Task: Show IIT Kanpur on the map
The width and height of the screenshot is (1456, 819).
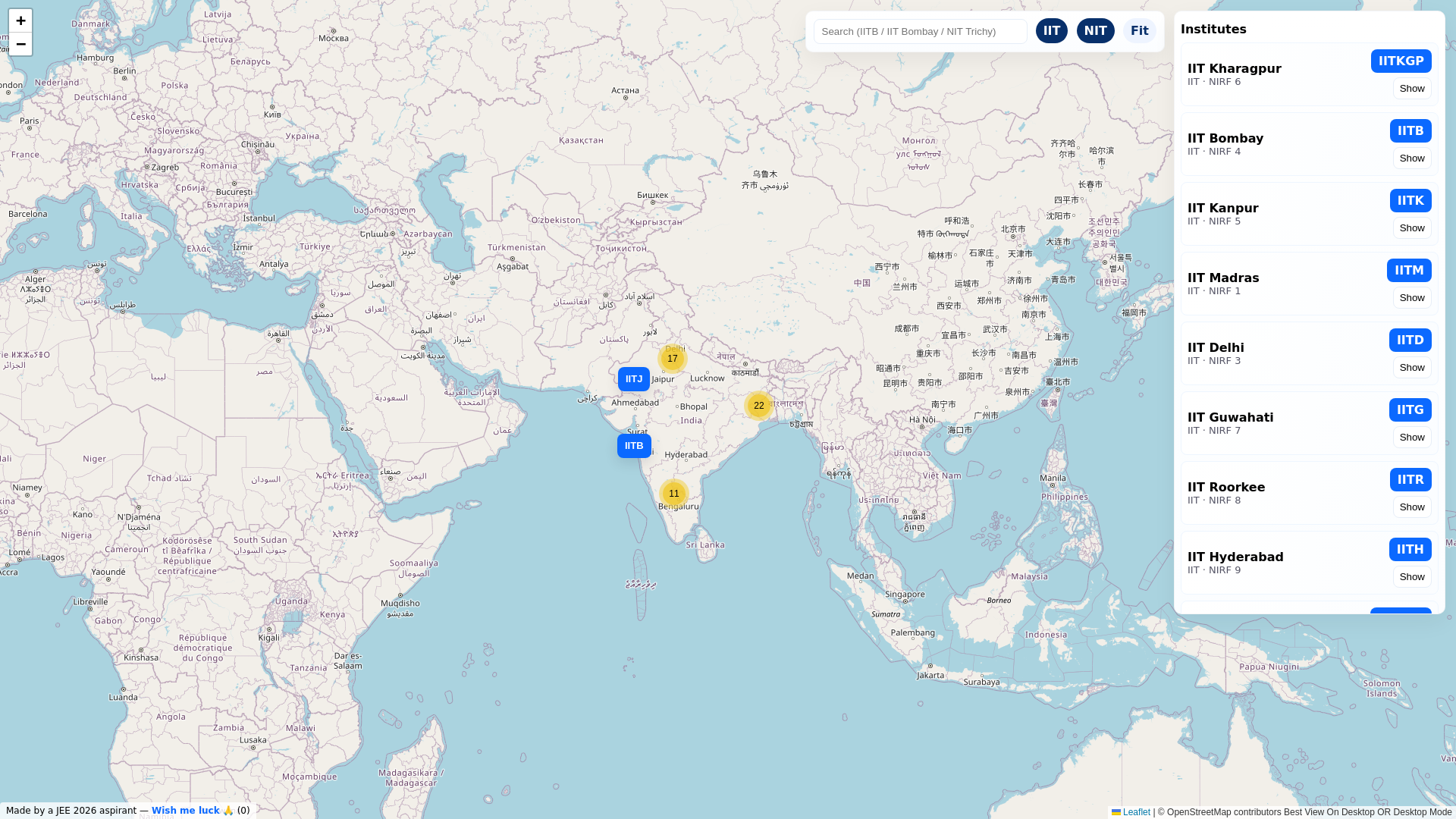Action: click(1412, 228)
